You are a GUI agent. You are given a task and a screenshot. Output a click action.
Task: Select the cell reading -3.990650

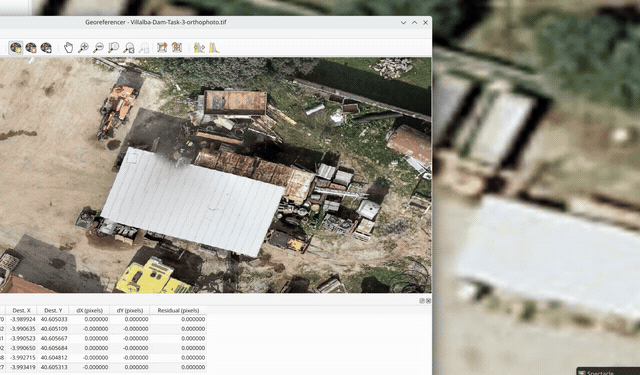pyautogui.click(x=22, y=348)
